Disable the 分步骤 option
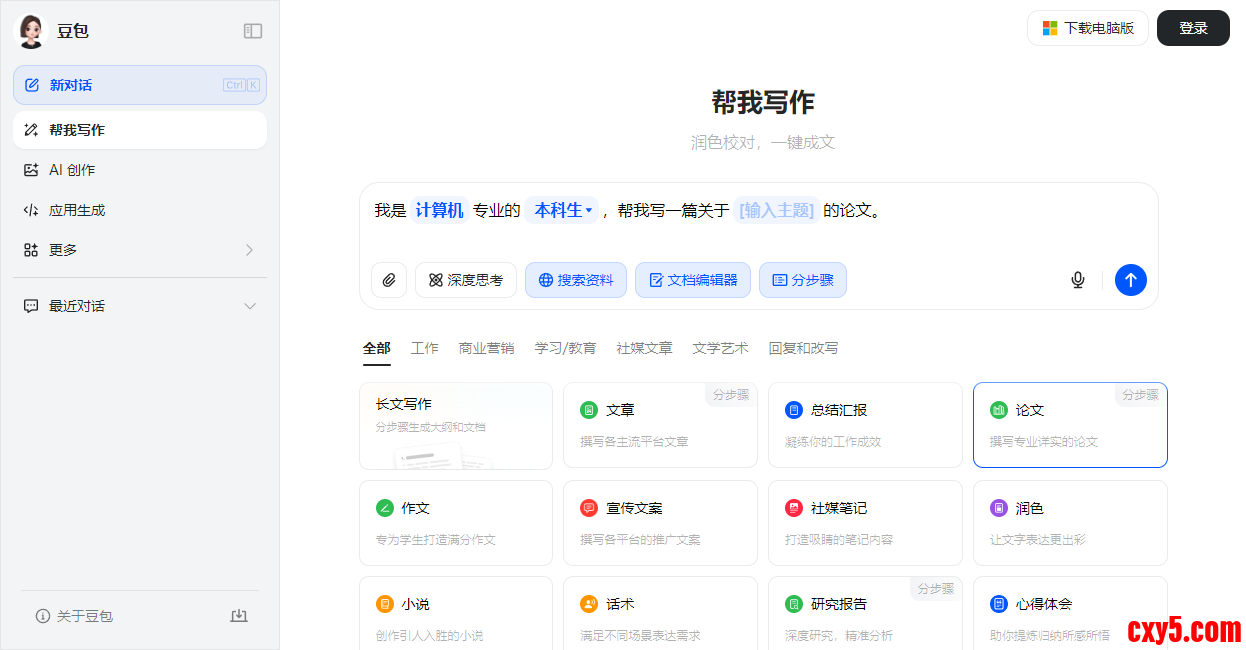Image resolution: width=1246 pixels, height=650 pixels. pyautogui.click(x=802, y=280)
